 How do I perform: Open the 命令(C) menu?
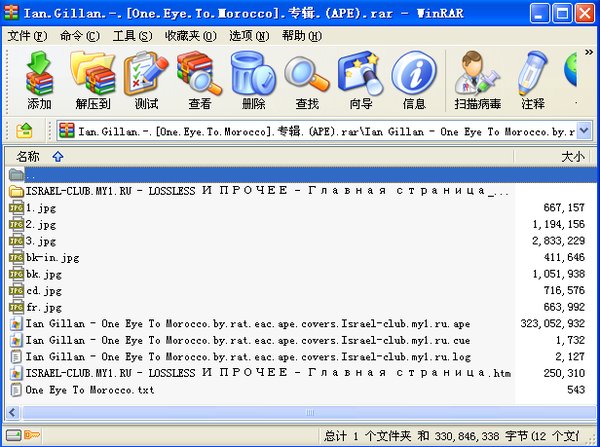coord(80,36)
